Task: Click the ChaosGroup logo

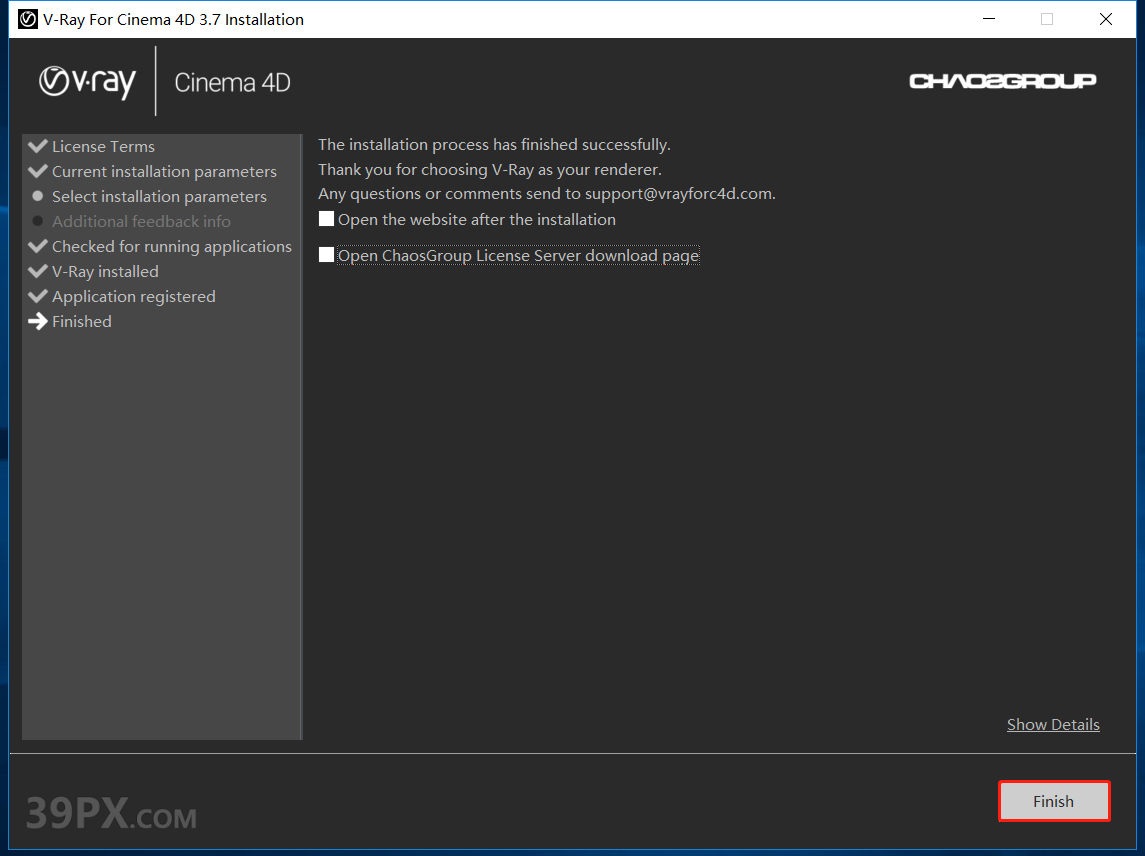Action: click(1003, 81)
